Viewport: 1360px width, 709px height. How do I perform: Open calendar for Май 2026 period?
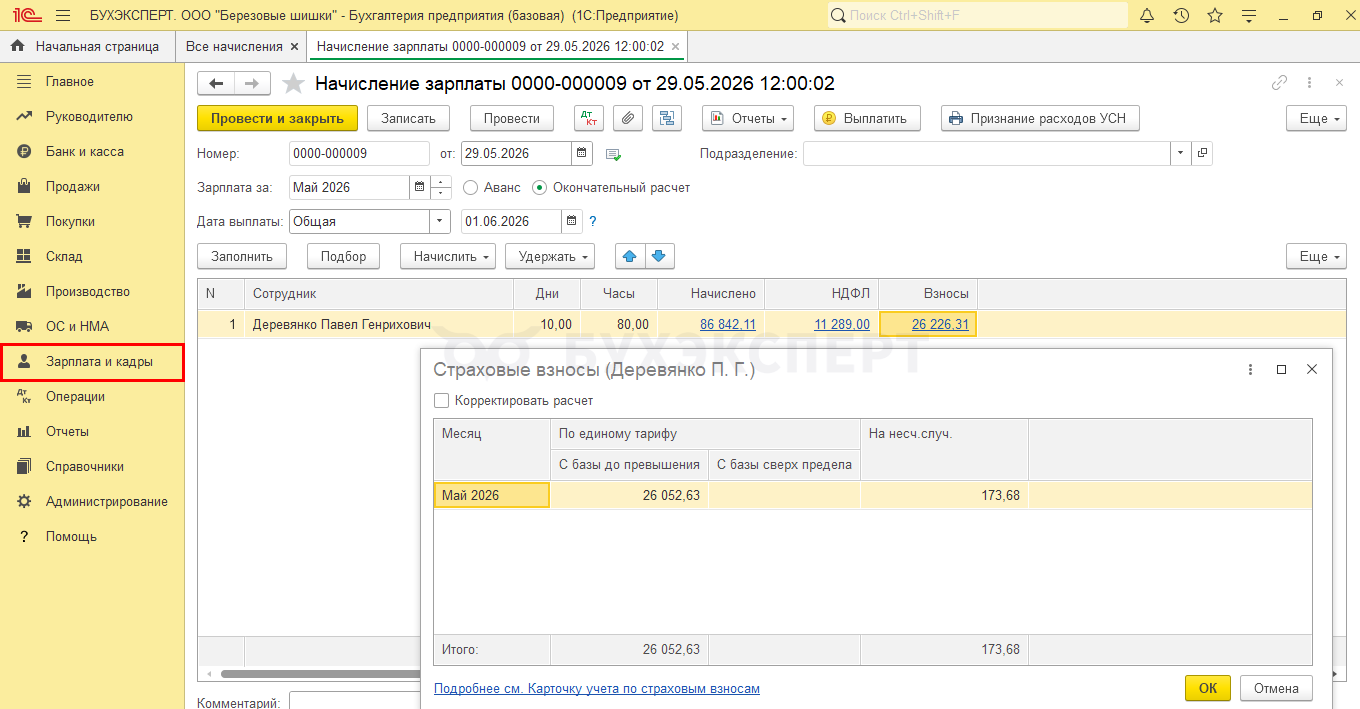click(x=419, y=188)
